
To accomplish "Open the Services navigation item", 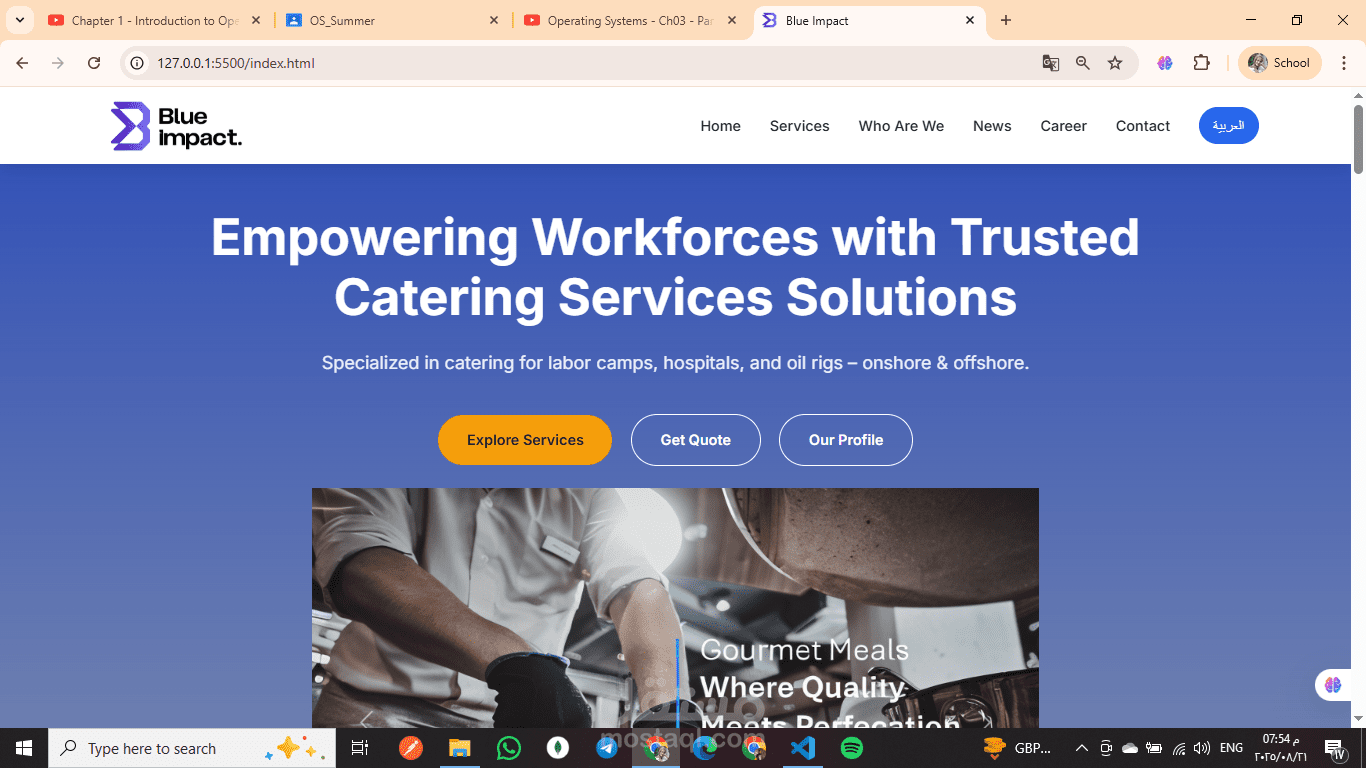I will (799, 126).
